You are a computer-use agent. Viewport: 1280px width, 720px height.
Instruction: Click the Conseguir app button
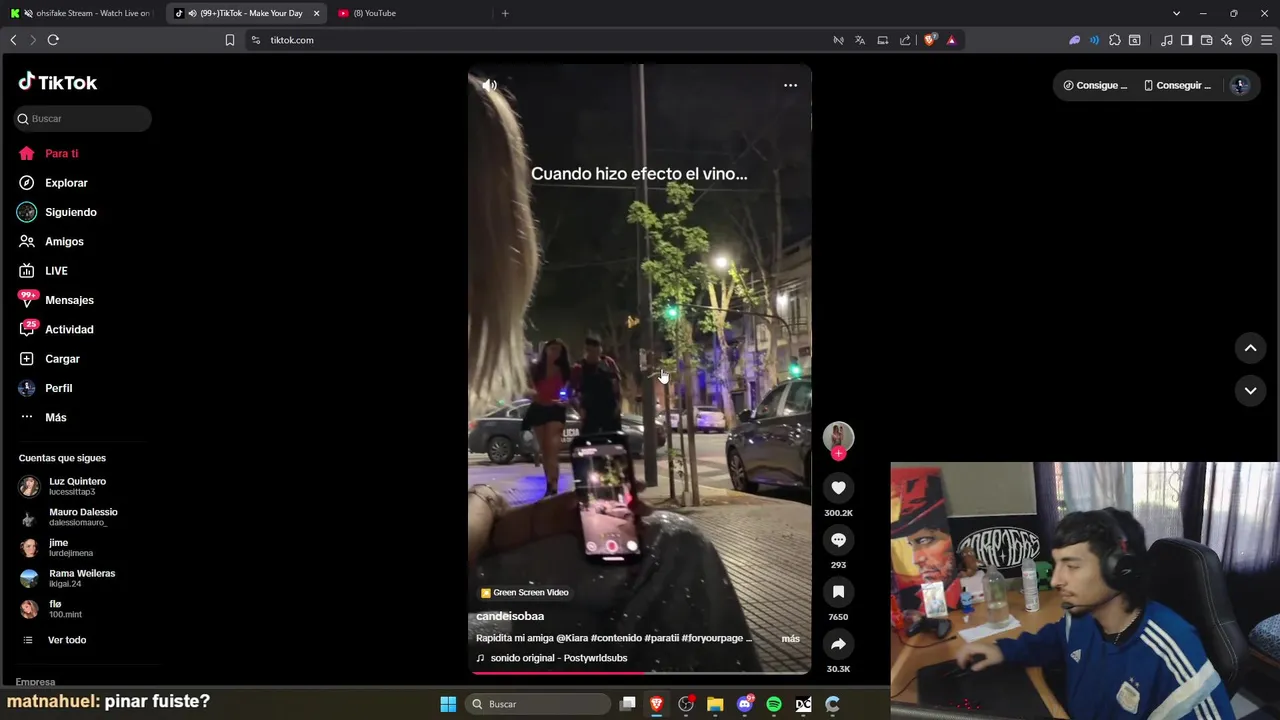click(1177, 85)
